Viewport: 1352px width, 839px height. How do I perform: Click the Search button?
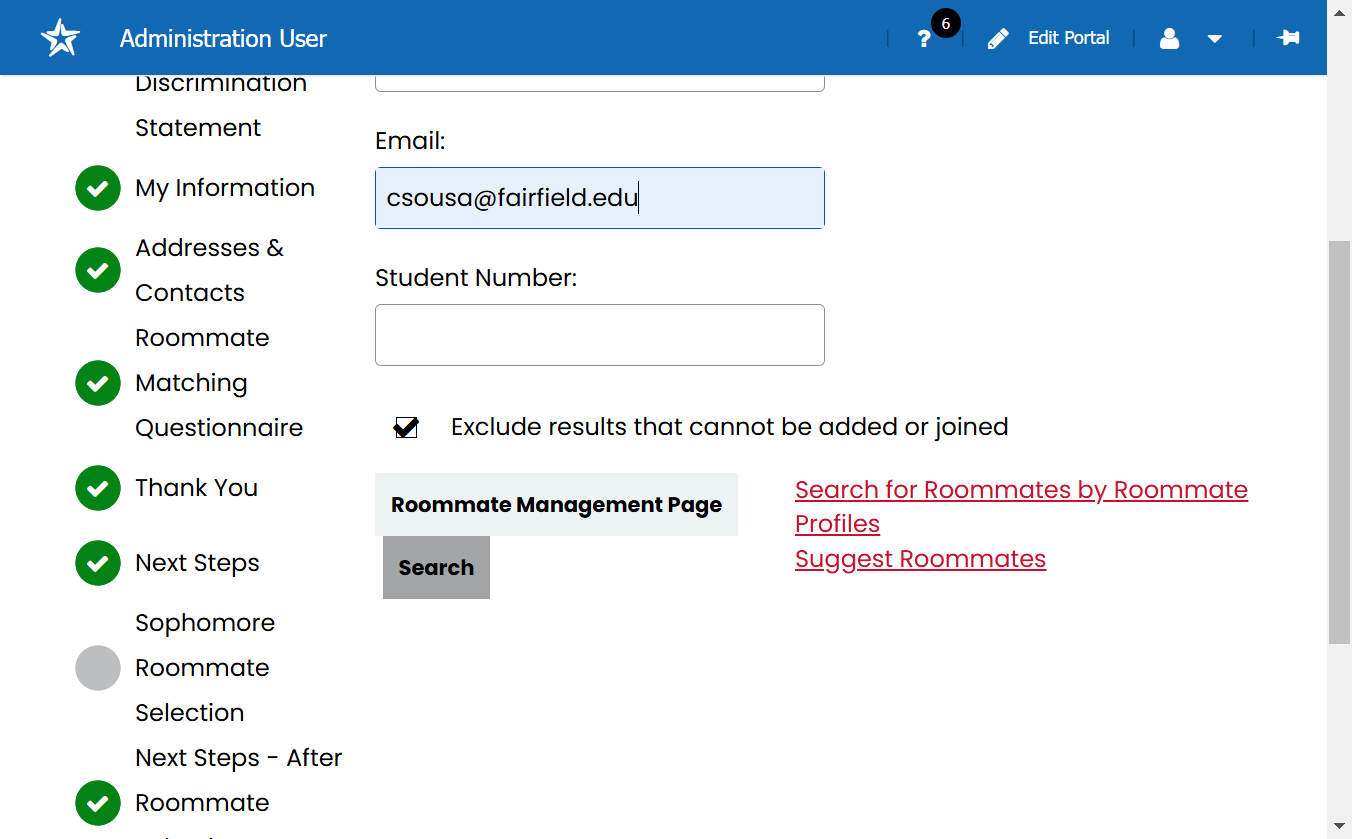[x=436, y=568]
